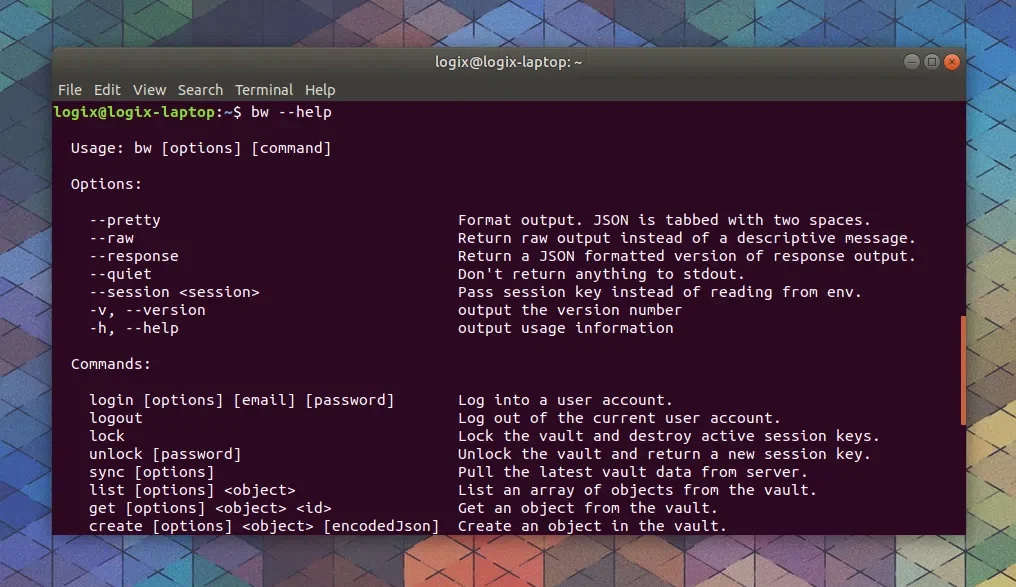1016x587 pixels.
Task: Click the Usage: bw [options] line
Action: pos(200,147)
